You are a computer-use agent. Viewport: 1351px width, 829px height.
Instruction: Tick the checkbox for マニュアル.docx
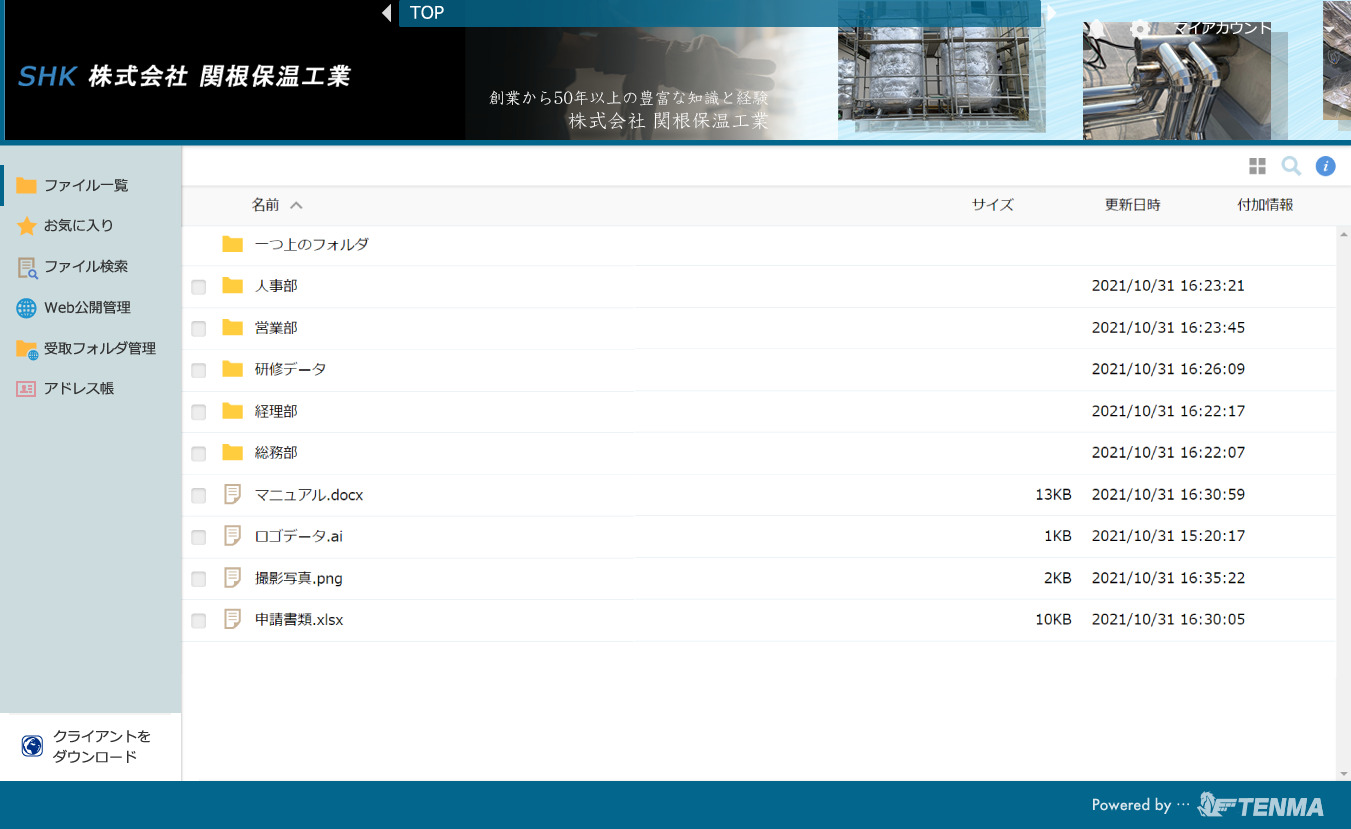[199, 495]
